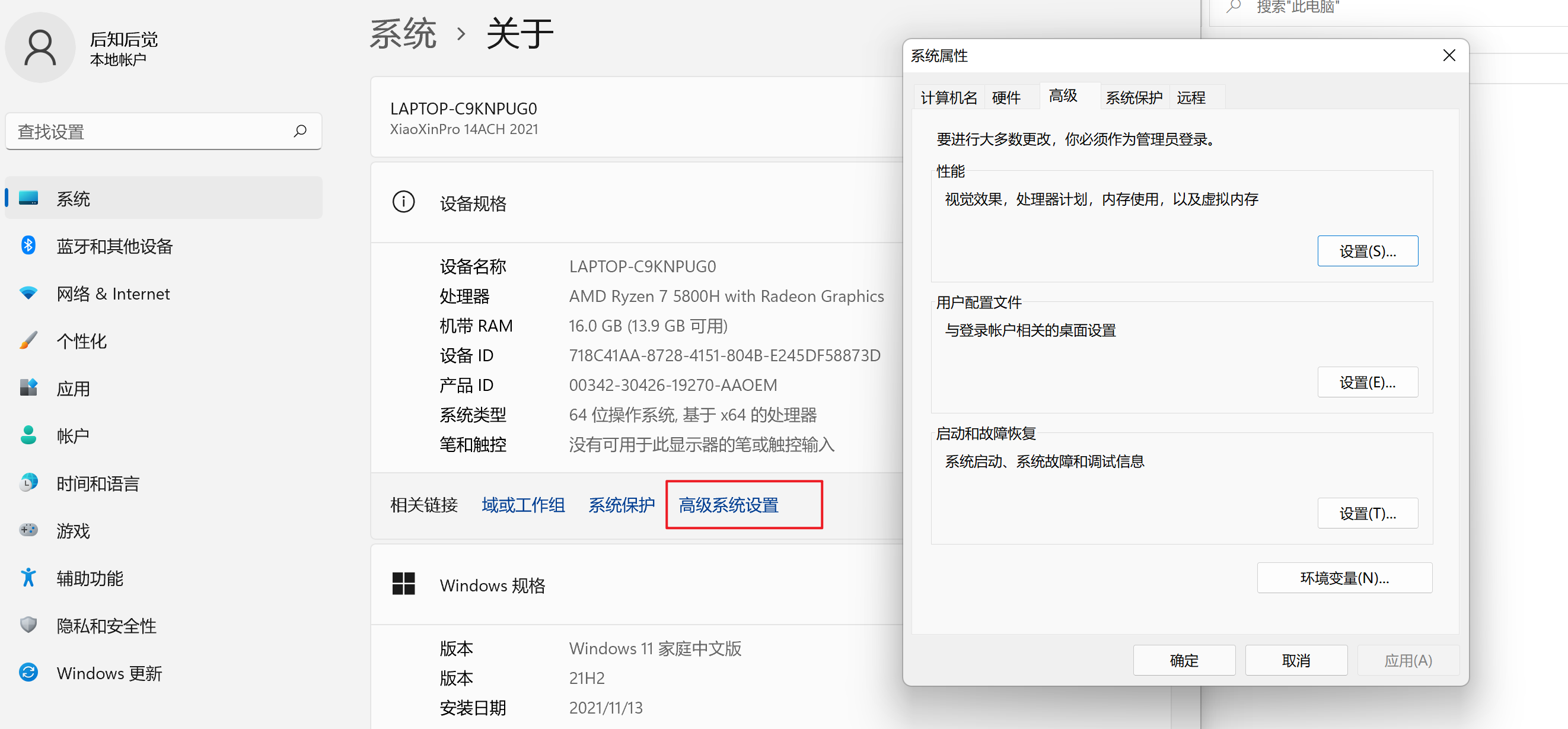1568x729 pixels.
Task: Click 设置(S) performance settings button
Action: pyautogui.click(x=1367, y=251)
